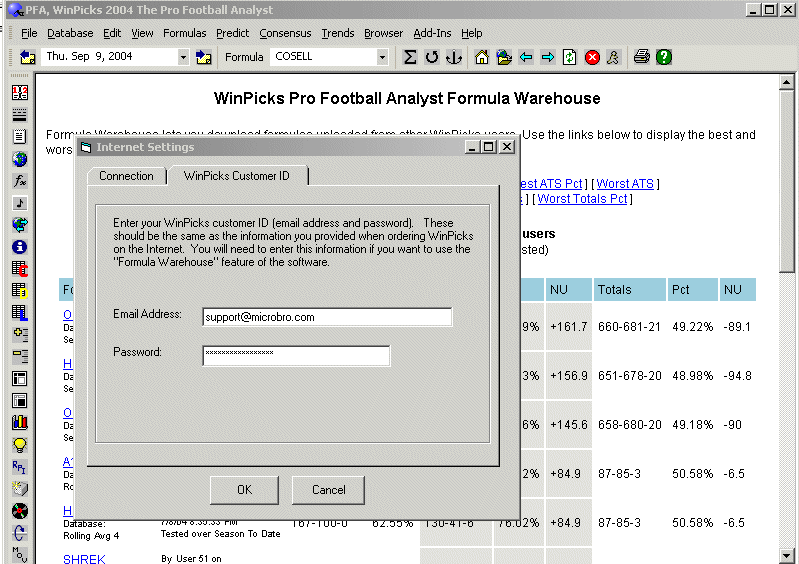Open the table with red C icon

tap(20, 268)
